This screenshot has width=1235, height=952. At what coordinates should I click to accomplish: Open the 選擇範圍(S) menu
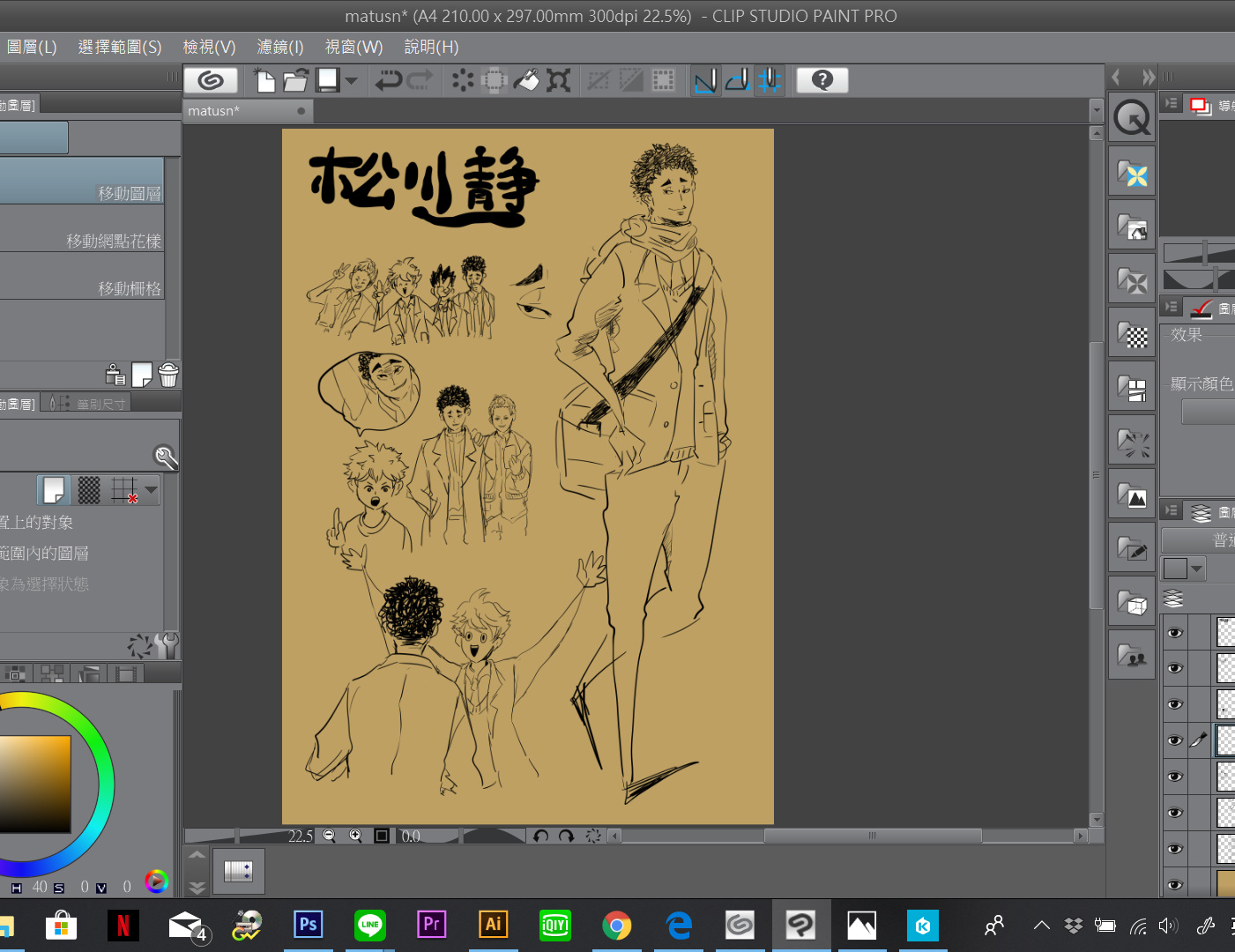(x=120, y=47)
